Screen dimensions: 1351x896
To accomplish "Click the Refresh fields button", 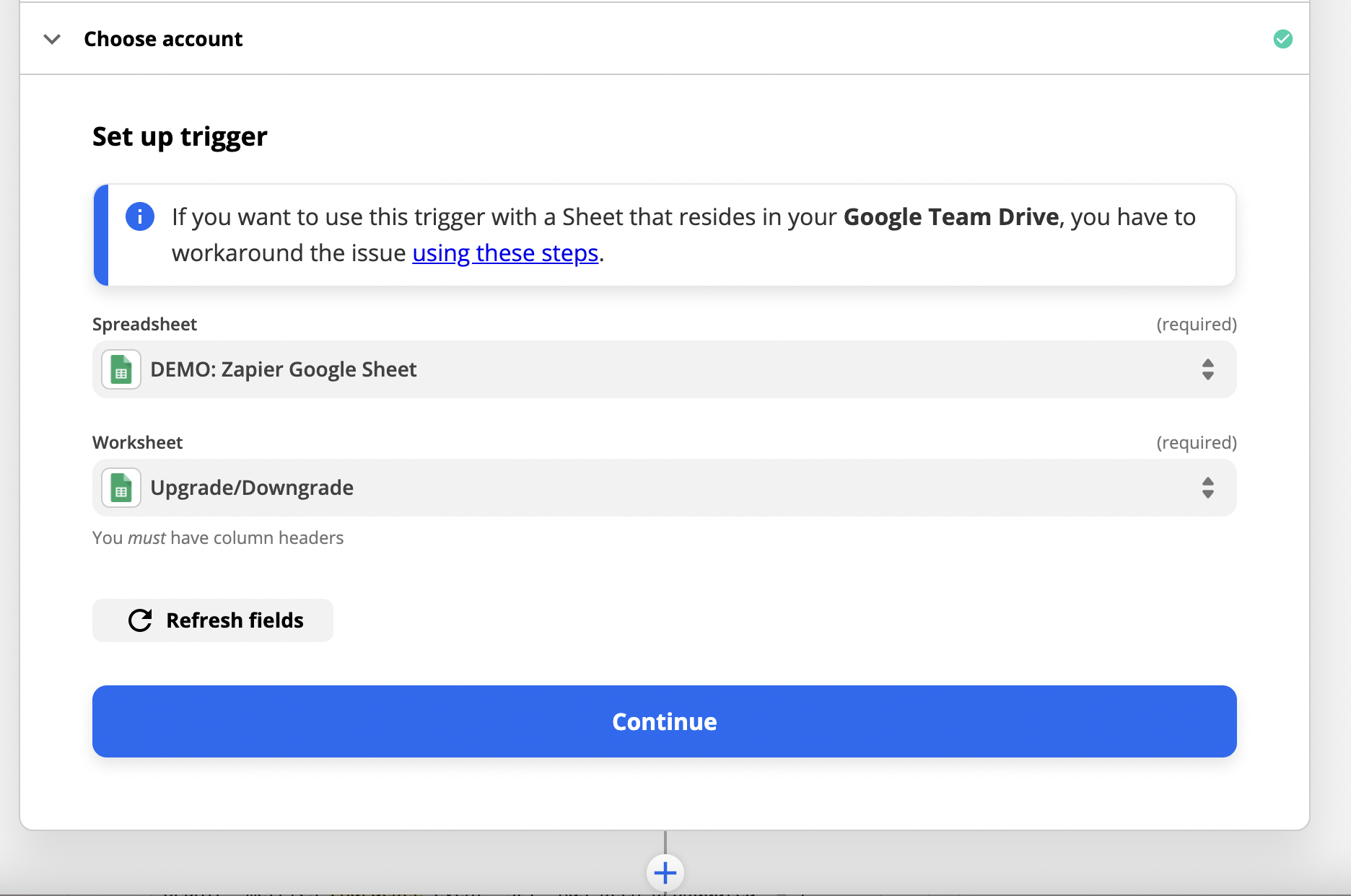I will (213, 620).
